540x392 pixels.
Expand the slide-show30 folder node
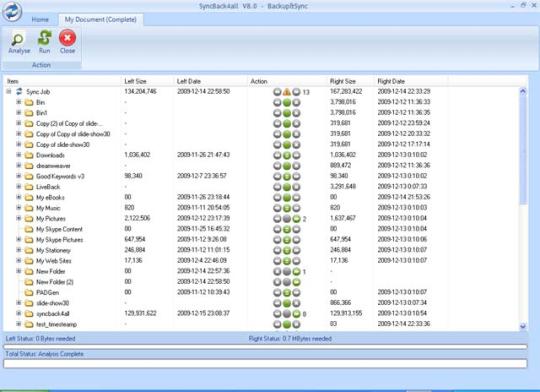(19, 303)
